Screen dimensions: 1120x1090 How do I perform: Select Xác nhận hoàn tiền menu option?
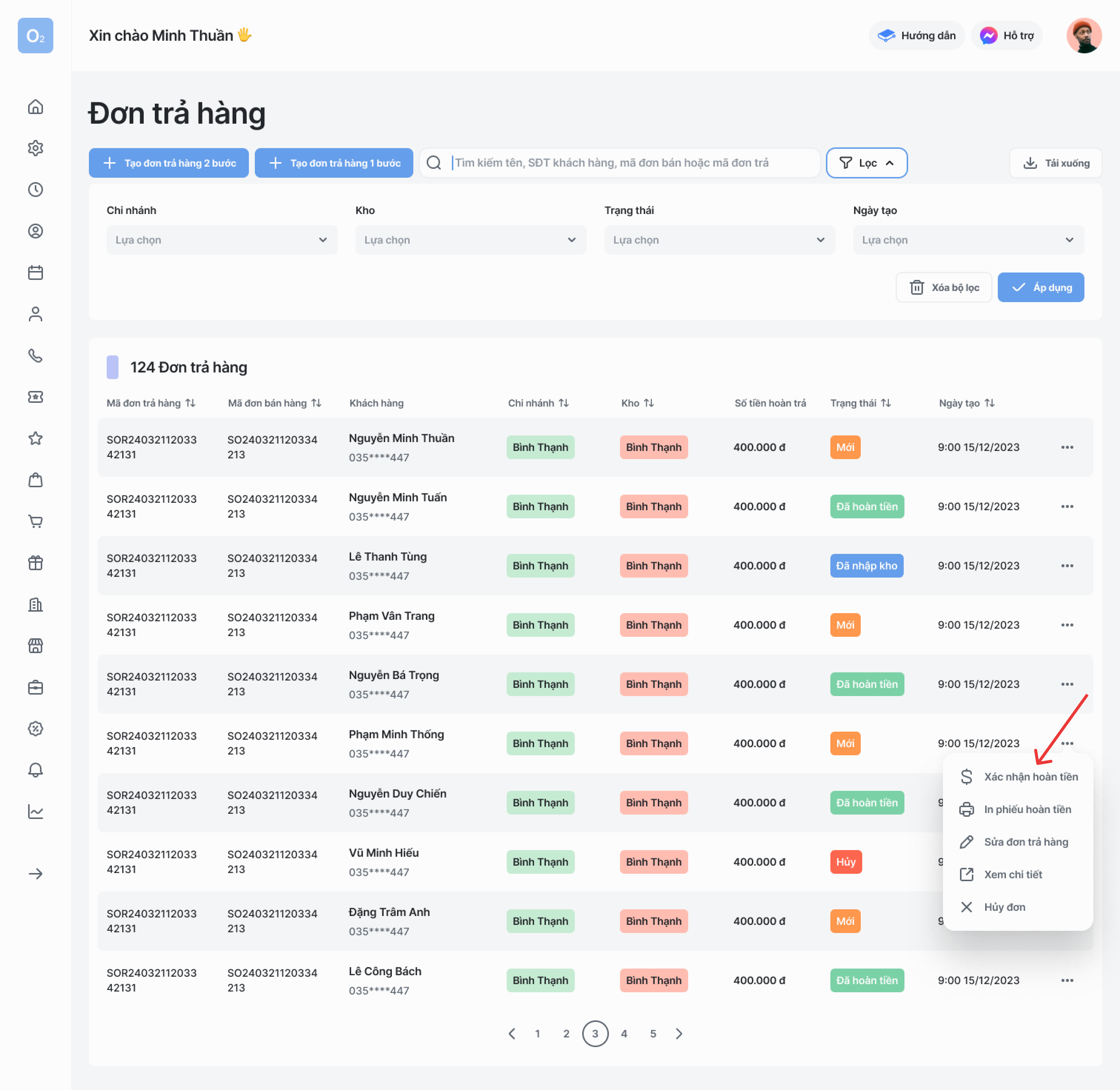[1031, 777]
